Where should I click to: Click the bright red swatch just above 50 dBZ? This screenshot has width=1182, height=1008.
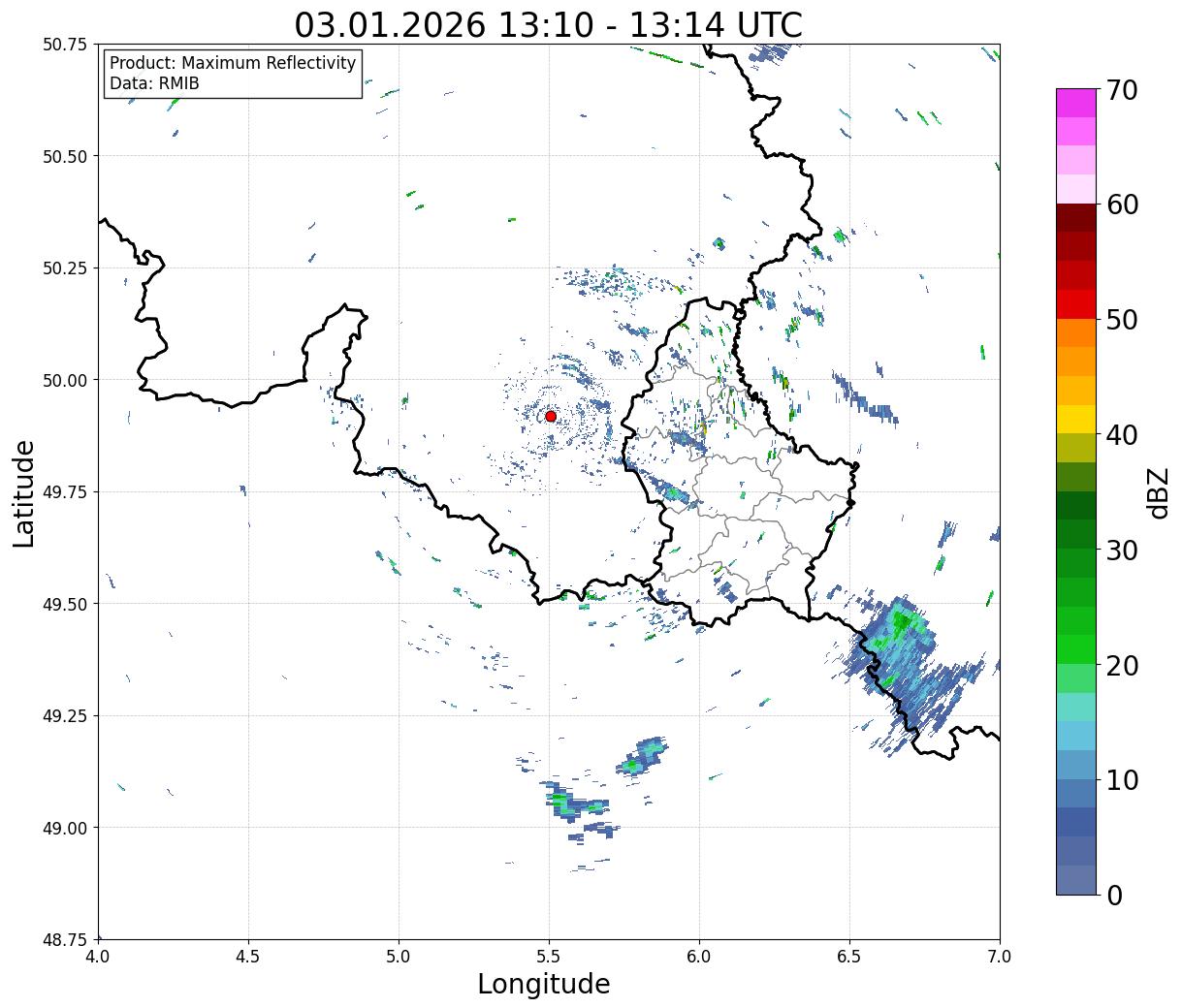point(1076,304)
